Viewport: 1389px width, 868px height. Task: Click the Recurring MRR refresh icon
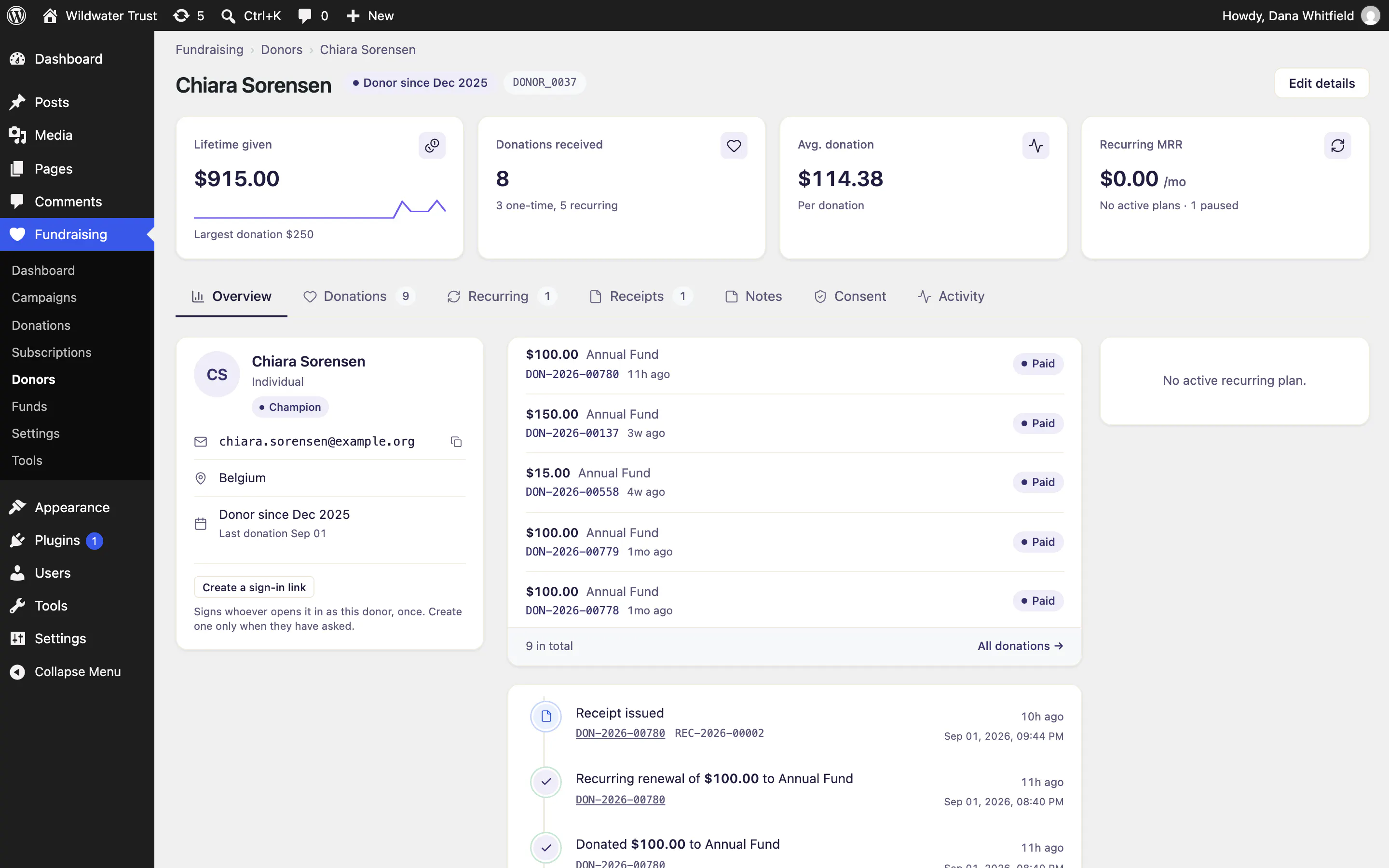click(1338, 145)
